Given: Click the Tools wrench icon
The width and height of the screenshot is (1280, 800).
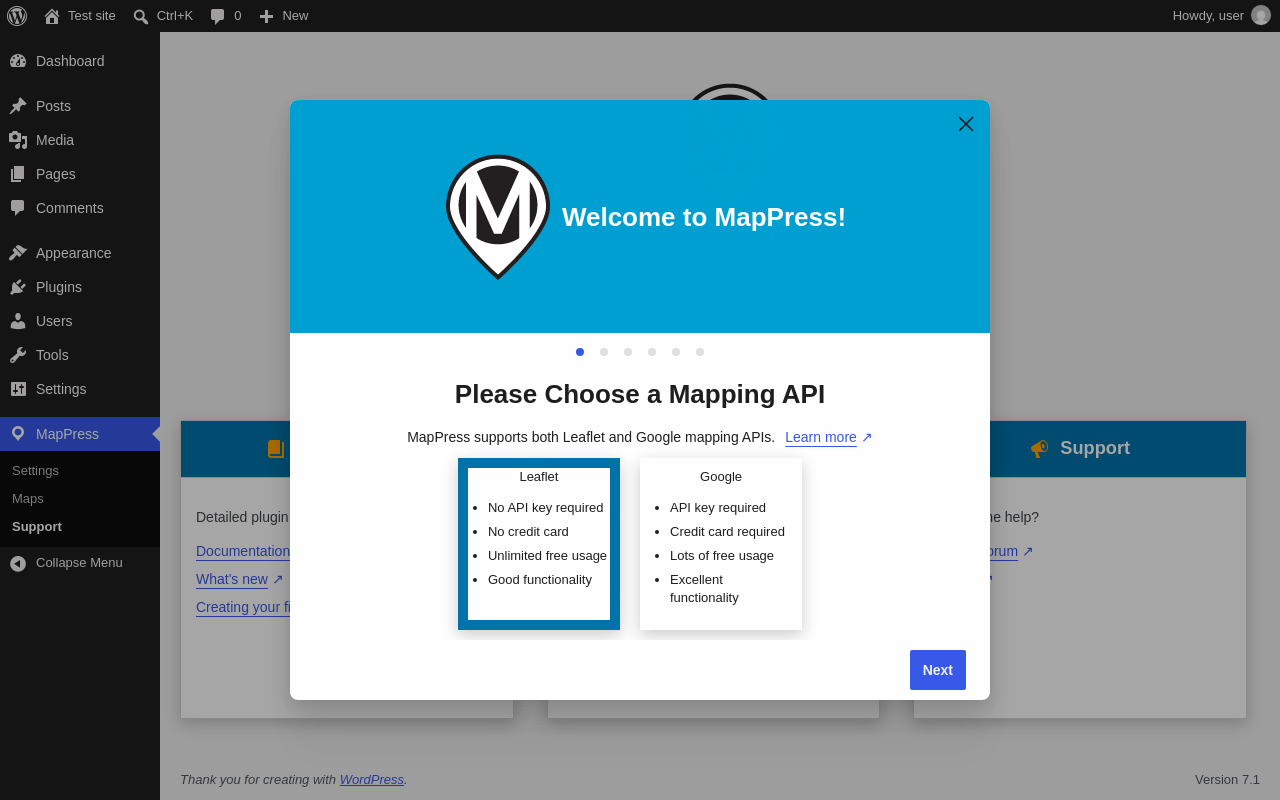Looking at the screenshot, I should (18, 355).
